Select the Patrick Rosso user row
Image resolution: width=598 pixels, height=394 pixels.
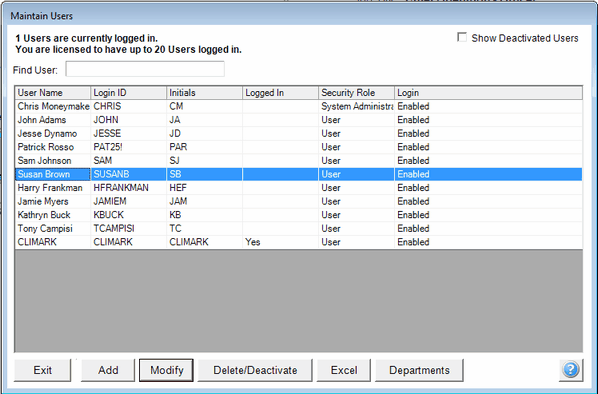pyautogui.click(x=299, y=147)
